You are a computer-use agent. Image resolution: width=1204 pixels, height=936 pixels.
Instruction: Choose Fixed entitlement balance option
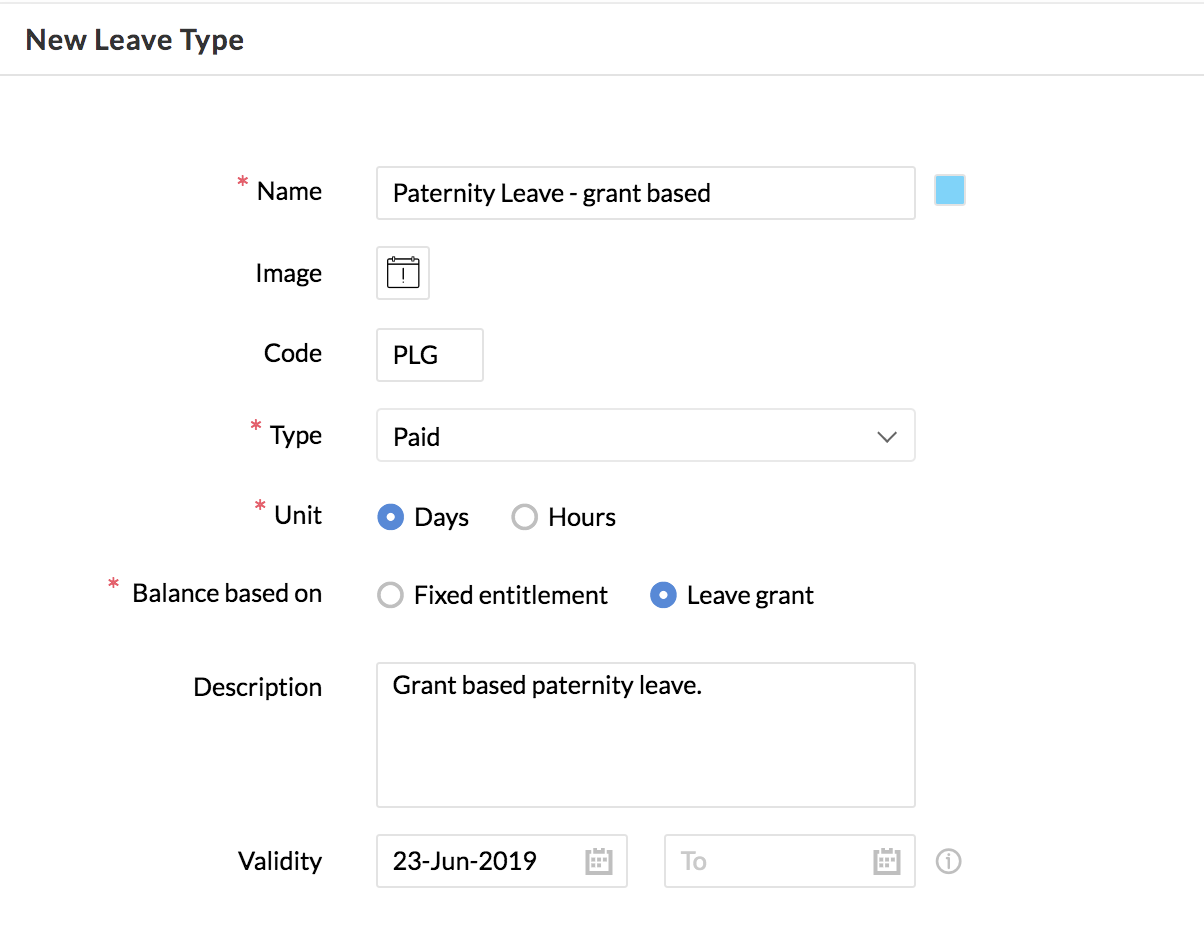[390, 596]
